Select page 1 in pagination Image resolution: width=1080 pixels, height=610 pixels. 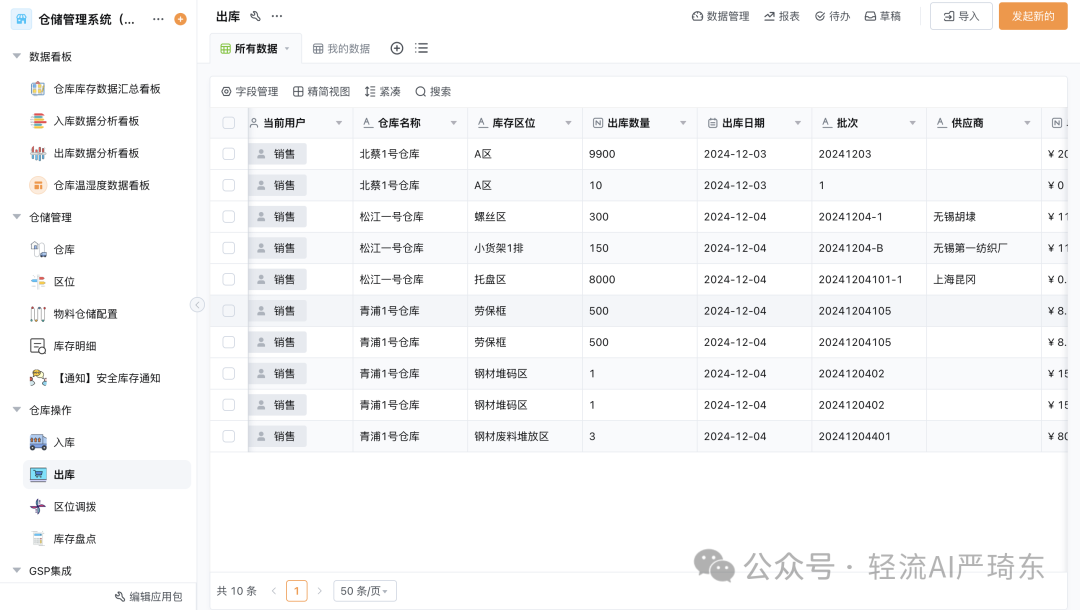(x=297, y=591)
